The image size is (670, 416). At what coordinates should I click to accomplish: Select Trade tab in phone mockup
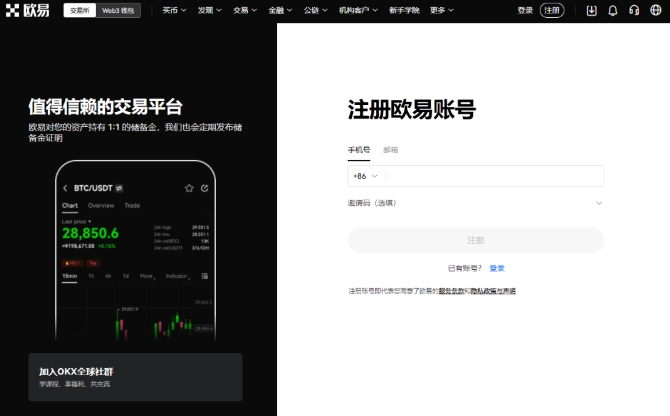click(132, 206)
